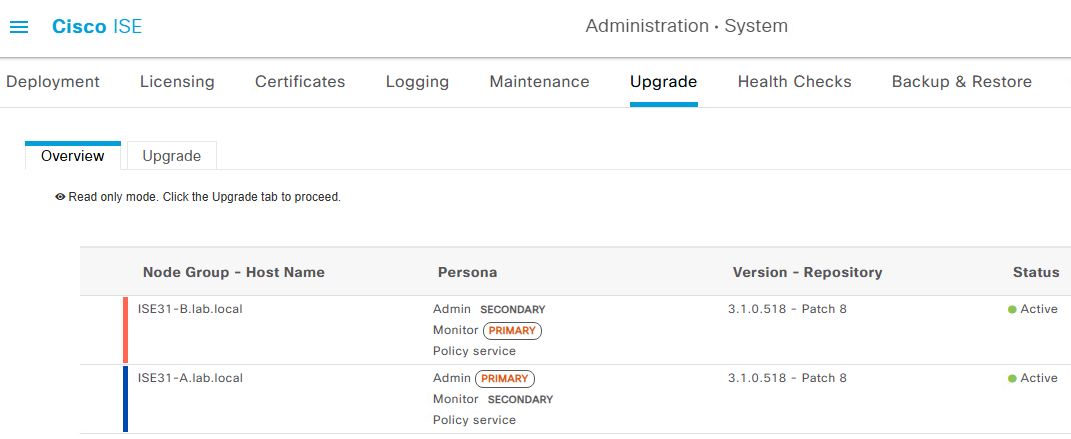The height and width of the screenshot is (439, 1071).
Task: Select host ISE31-B.lab.local
Action: click(x=190, y=309)
